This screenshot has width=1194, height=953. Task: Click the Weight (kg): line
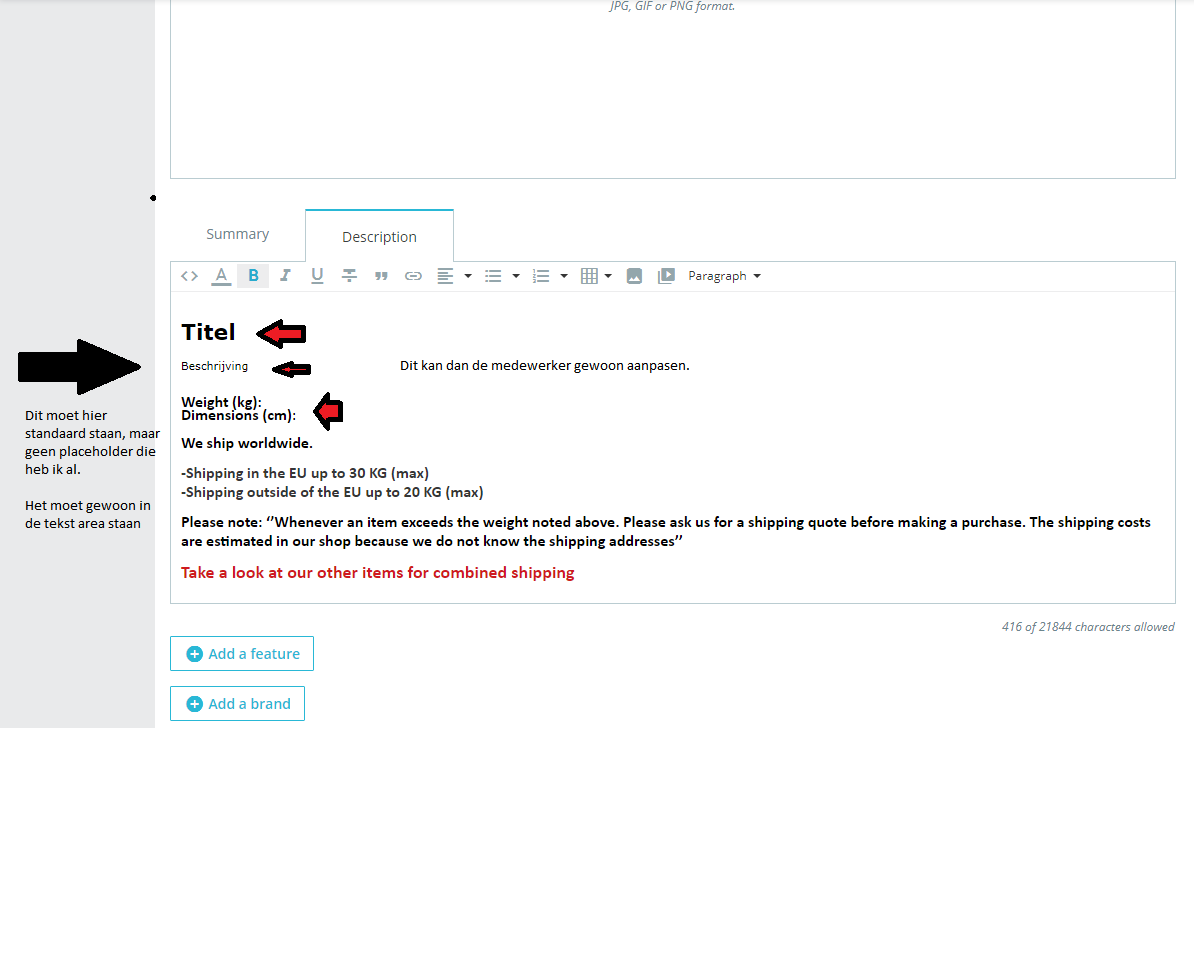pos(222,401)
